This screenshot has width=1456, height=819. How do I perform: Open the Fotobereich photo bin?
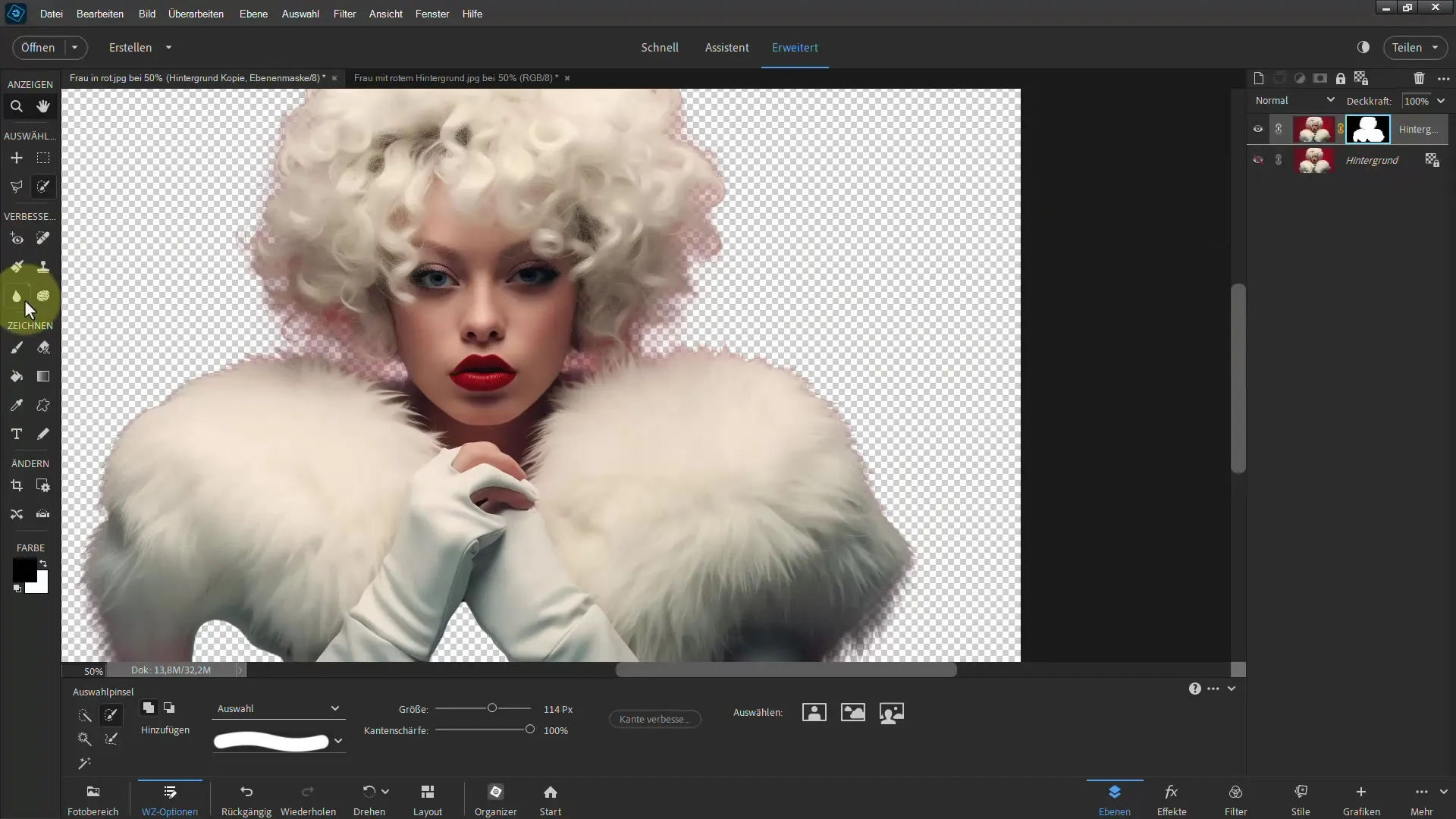pyautogui.click(x=93, y=800)
